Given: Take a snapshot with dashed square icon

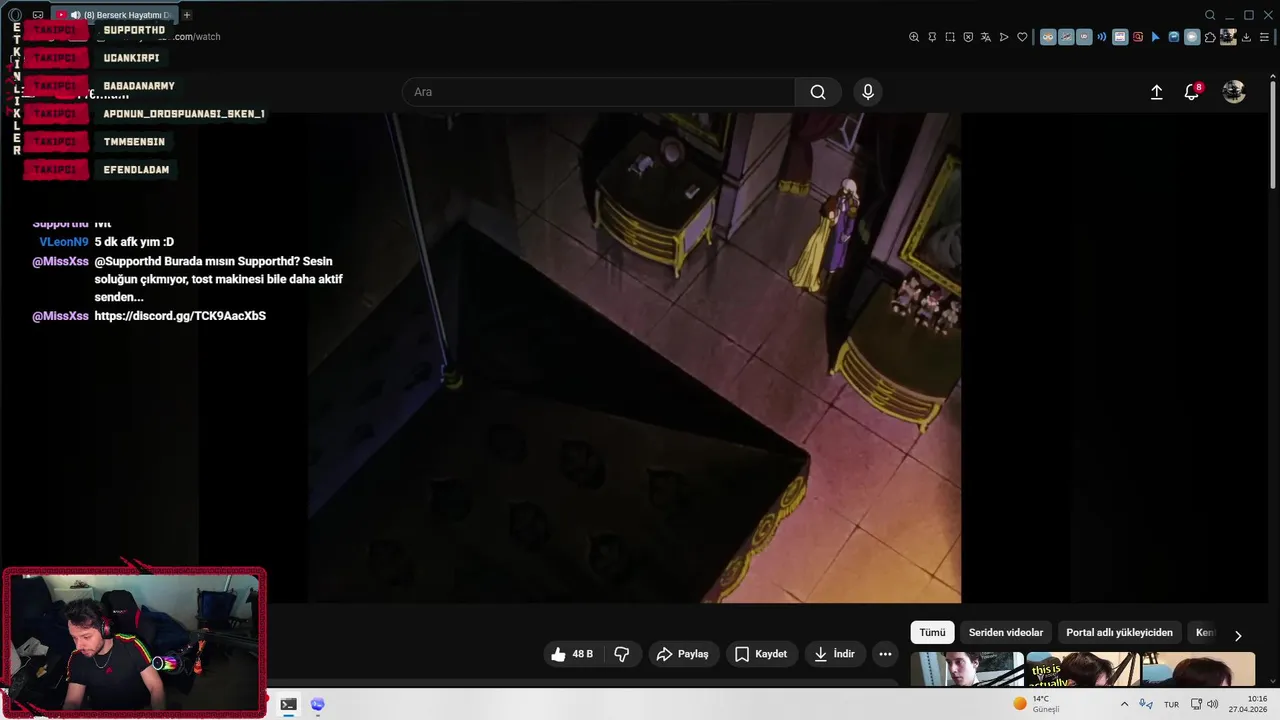Looking at the screenshot, I should click(x=950, y=37).
